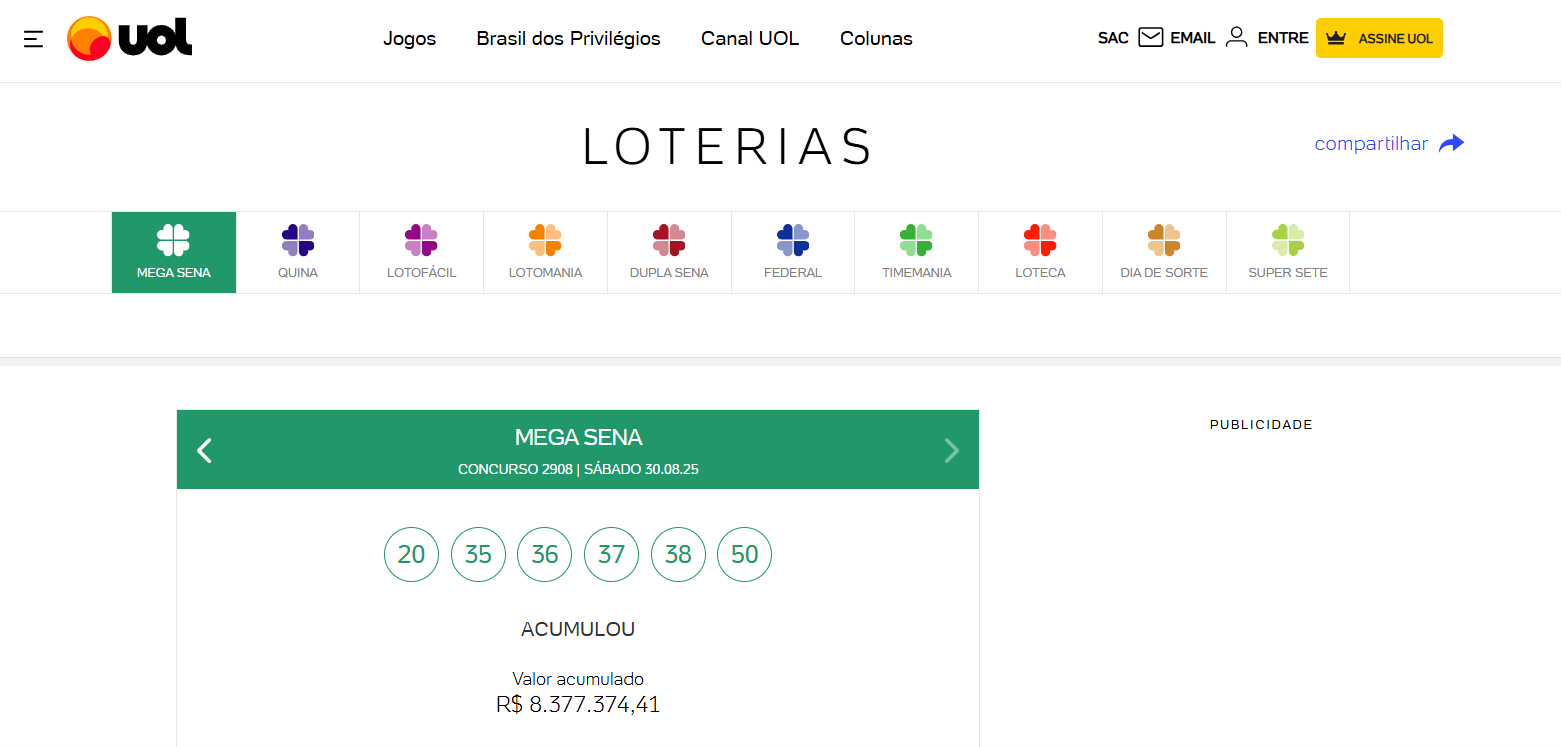
Task: Open Brasil dos Privilégios menu item
Action: pos(569,39)
